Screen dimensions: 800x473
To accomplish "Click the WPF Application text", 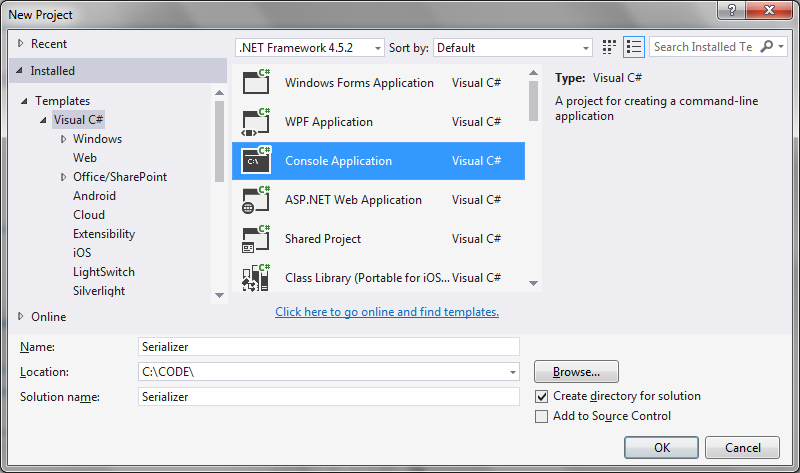I will click(x=329, y=122).
